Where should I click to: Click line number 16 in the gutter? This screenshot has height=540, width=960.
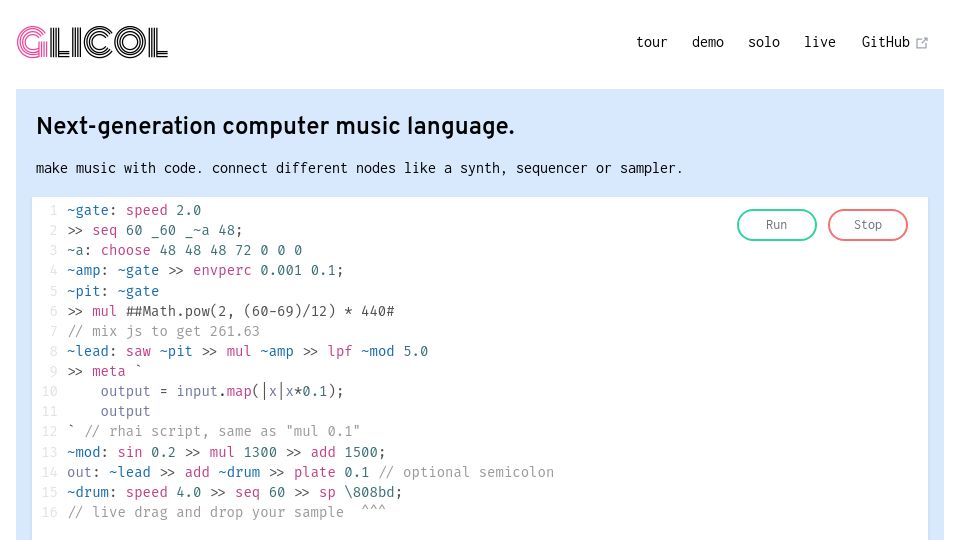(x=50, y=512)
